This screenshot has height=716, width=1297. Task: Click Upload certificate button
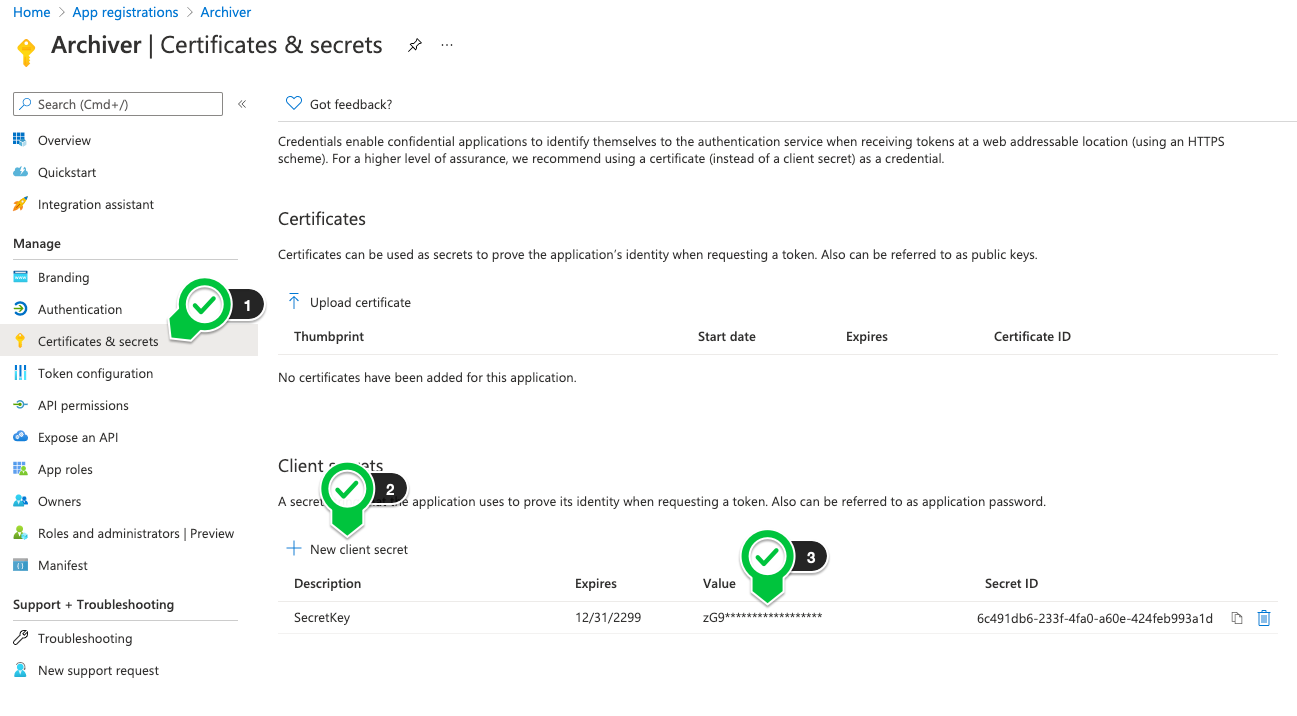(349, 302)
